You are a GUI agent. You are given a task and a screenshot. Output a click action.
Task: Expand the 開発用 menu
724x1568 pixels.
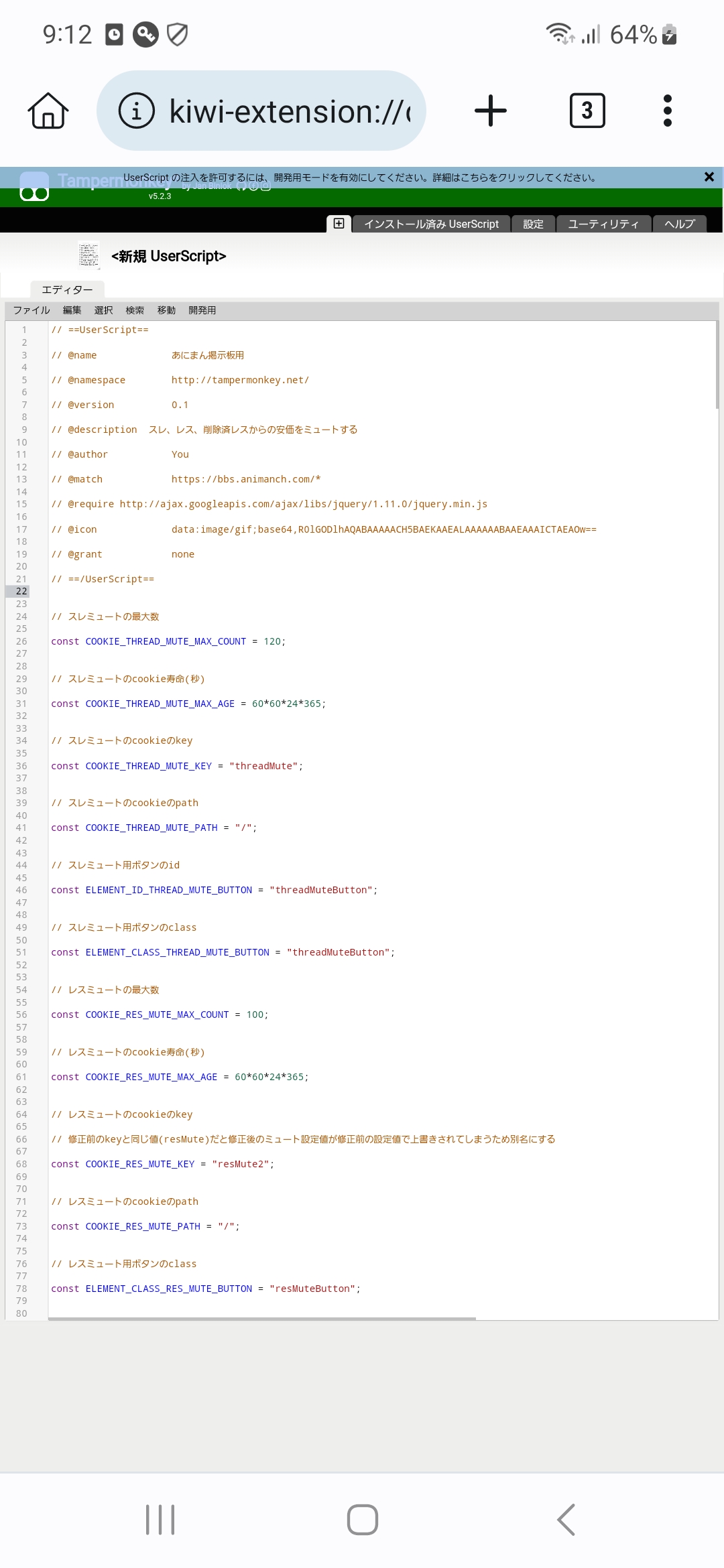pos(202,310)
